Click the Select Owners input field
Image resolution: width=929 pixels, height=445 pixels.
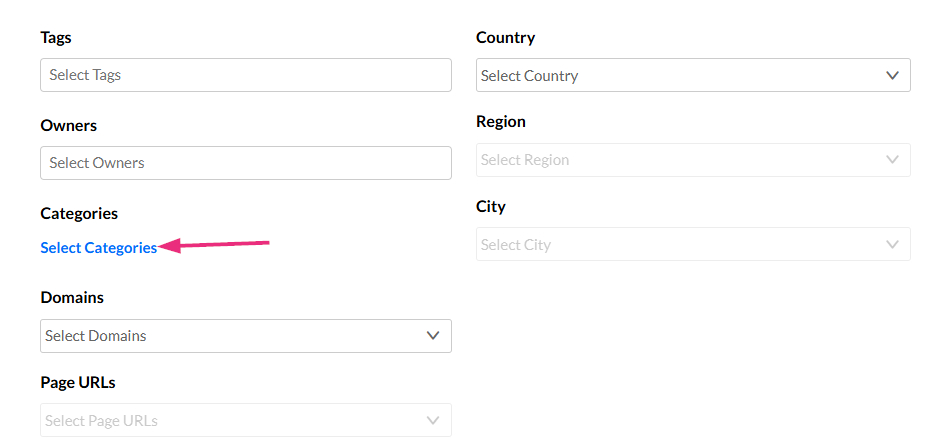pos(245,163)
